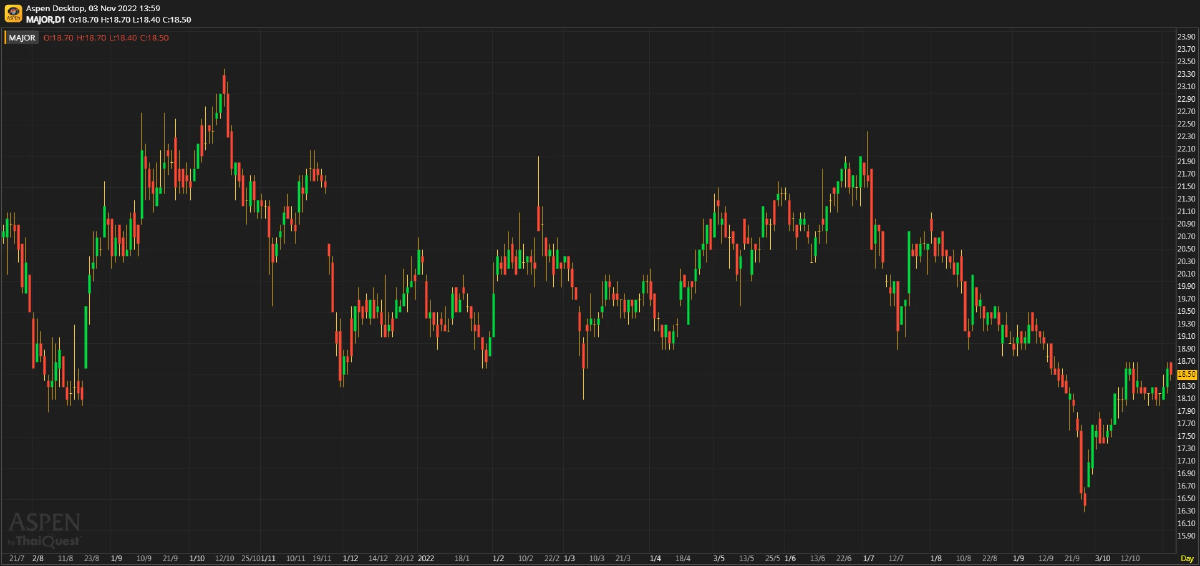
Task: Click the 15.90 level on price axis
Action: tap(1186, 535)
